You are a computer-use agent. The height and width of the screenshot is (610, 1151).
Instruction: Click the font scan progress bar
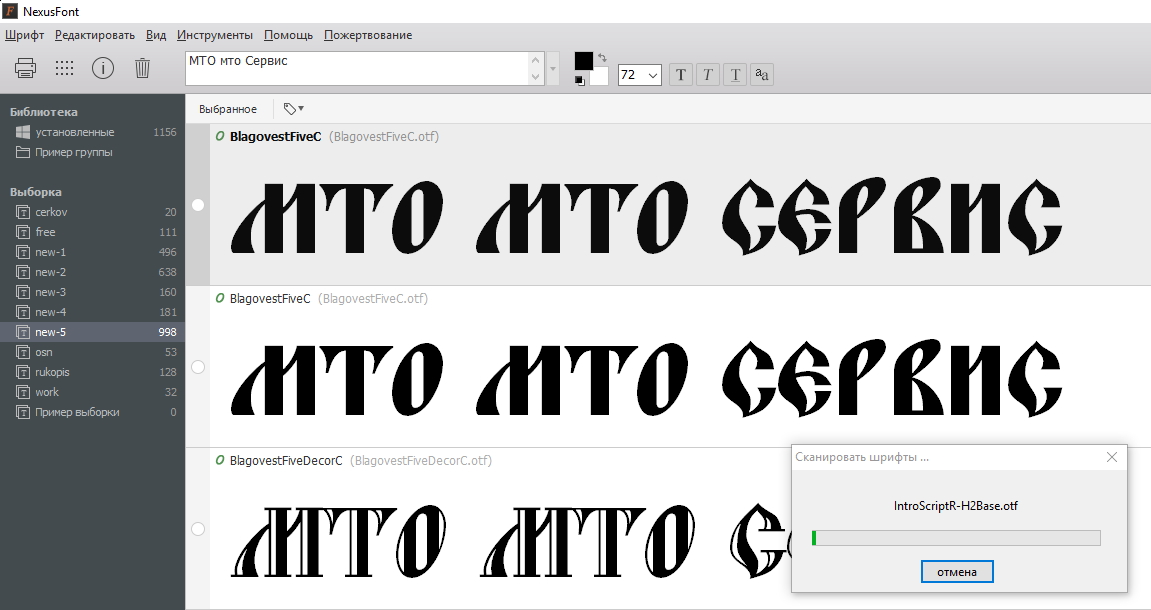point(956,538)
